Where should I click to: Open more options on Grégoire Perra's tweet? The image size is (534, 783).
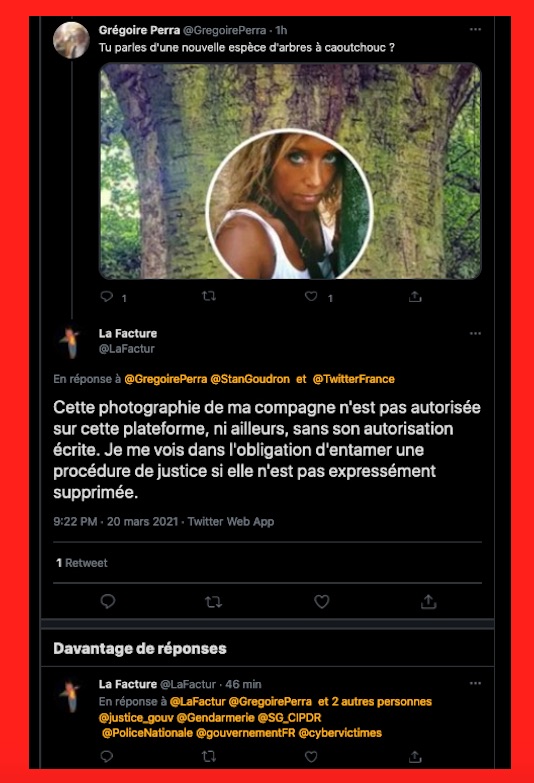point(475,29)
